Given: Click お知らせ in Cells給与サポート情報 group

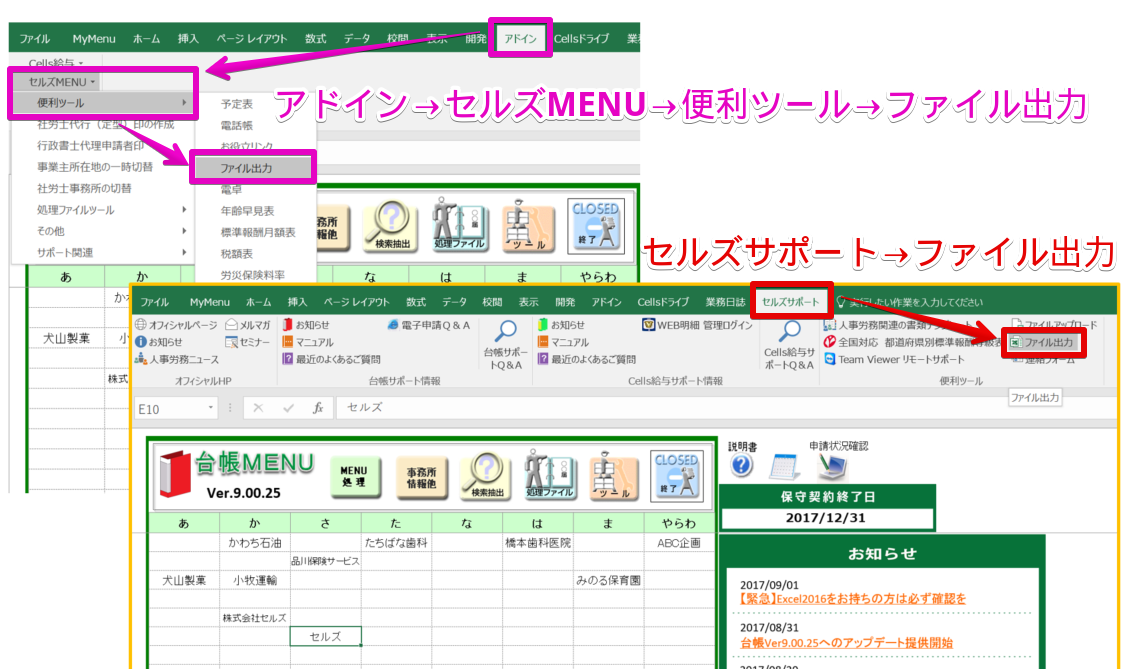Looking at the screenshot, I should click(x=561, y=325).
